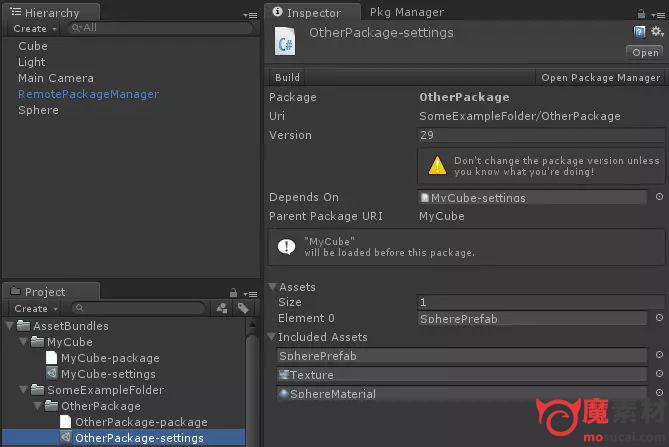The image size is (669, 447).
Task: Toggle the Project panel lock icon
Action: (233, 293)
